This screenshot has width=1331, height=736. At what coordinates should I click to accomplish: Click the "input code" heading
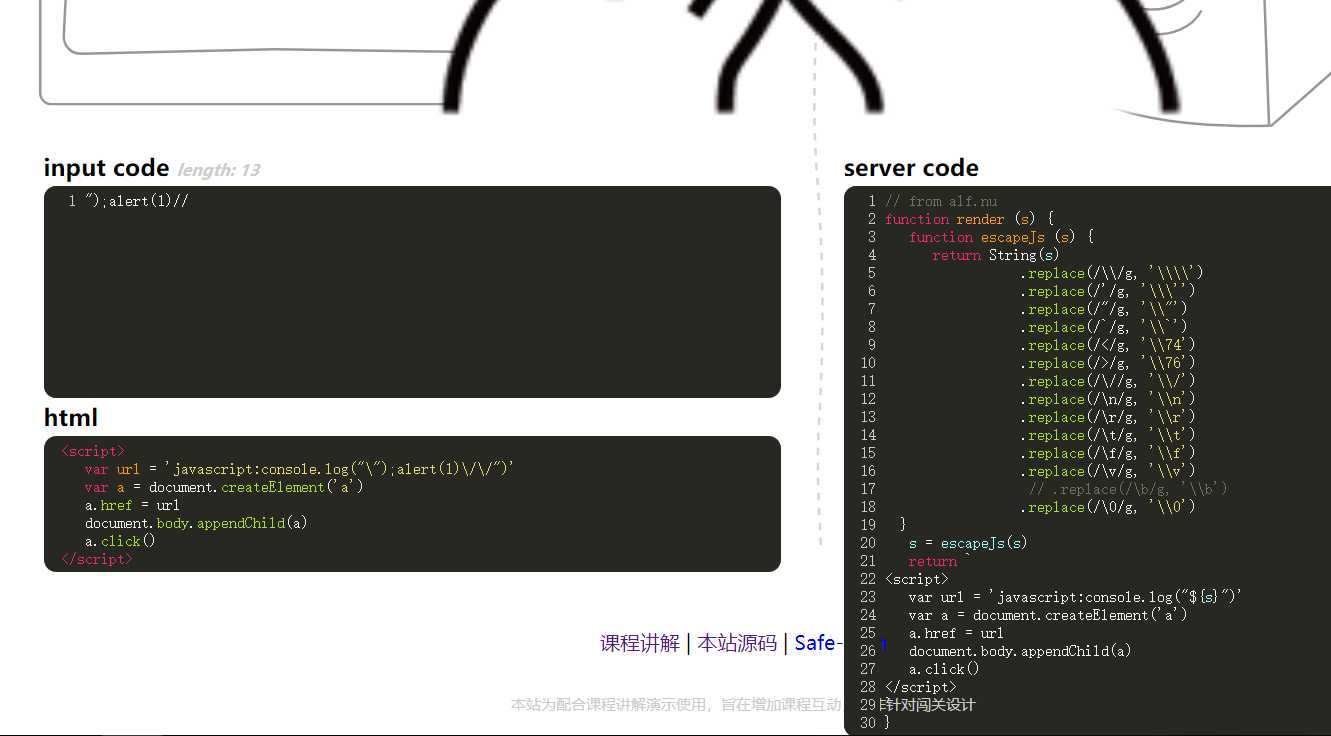coord(106,168)
